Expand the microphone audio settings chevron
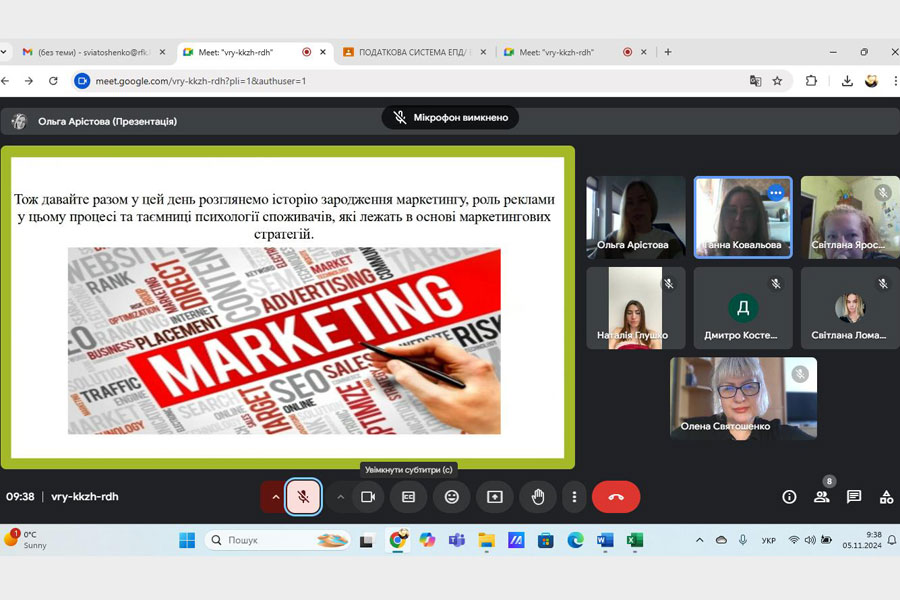The width and height of the screenshot is (900, 600). point(275,497)
